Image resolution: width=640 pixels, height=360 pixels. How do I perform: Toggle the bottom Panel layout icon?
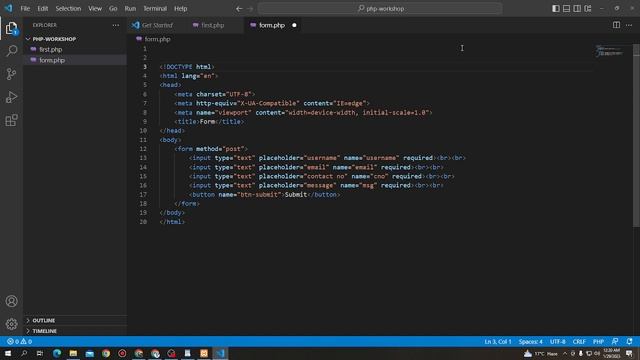pyautogui.click(x=566, y=8)
